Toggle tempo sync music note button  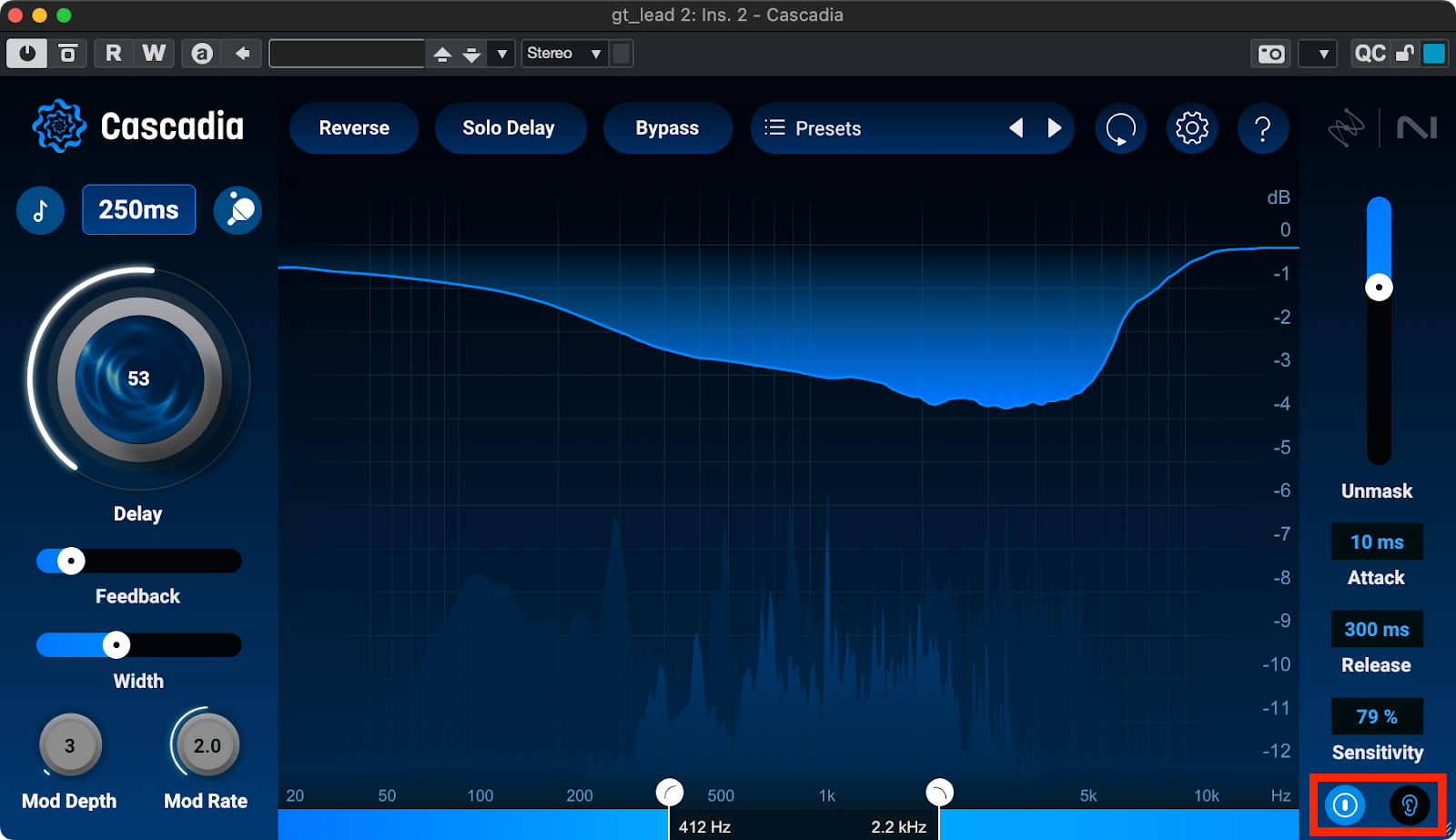[40, 210]
